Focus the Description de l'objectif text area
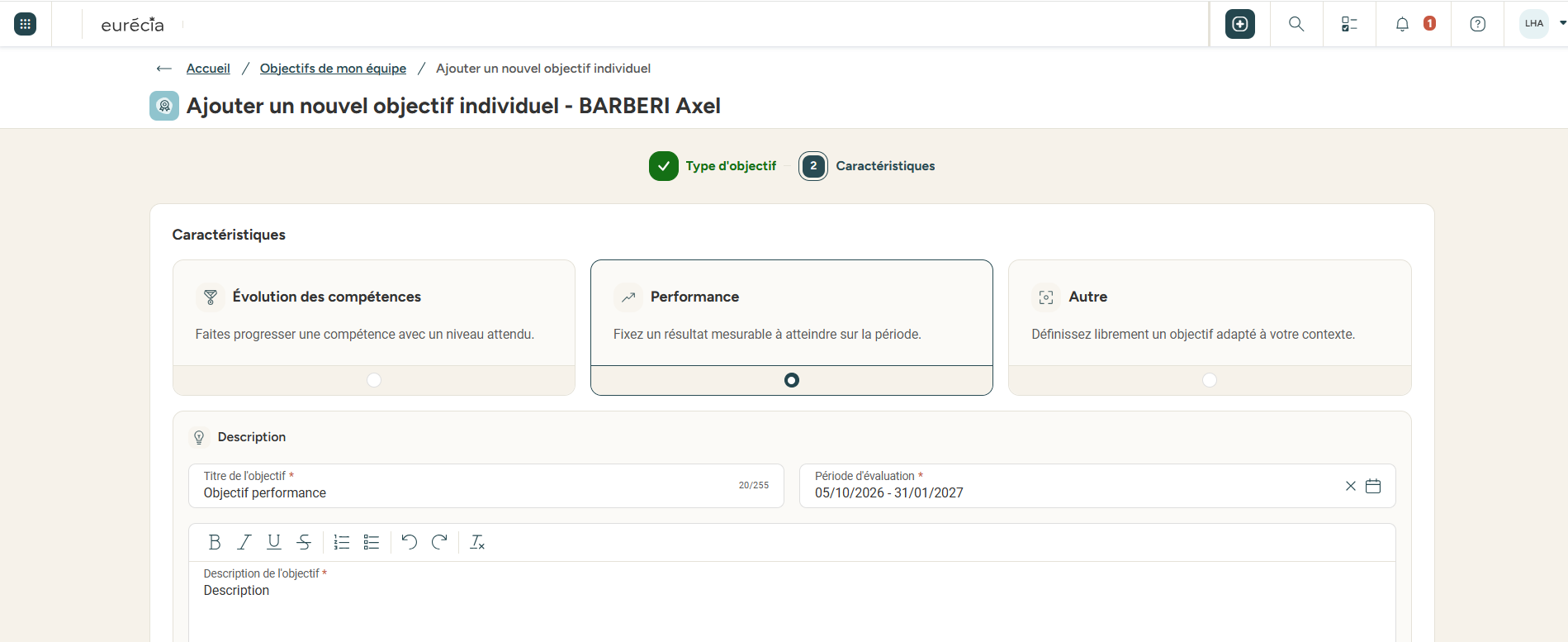The height and width of the screenshot is (642, 1568). click(792, 602)
